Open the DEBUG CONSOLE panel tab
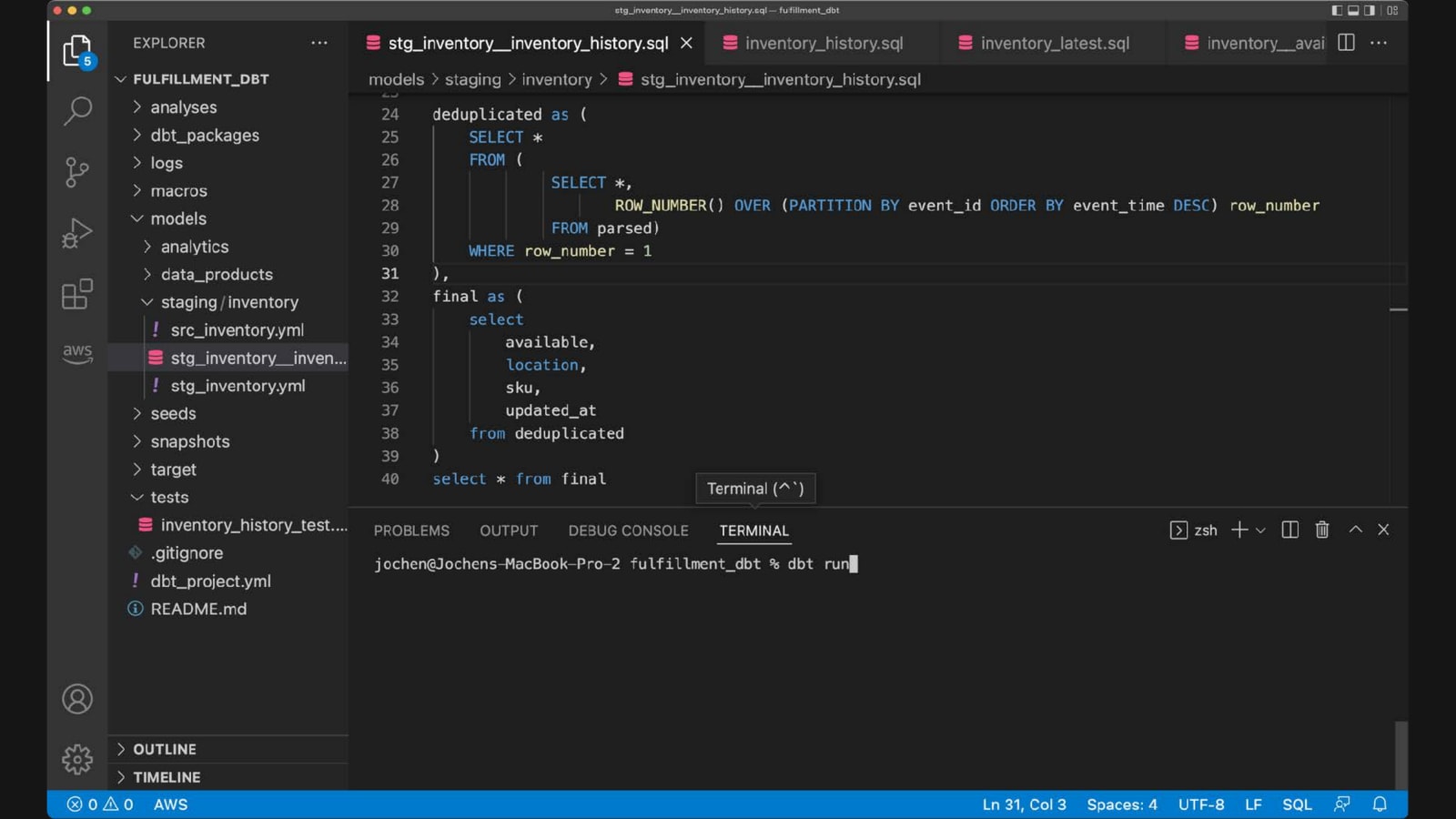This screenshot has width=1456, height=819. [x=628, y=531]
